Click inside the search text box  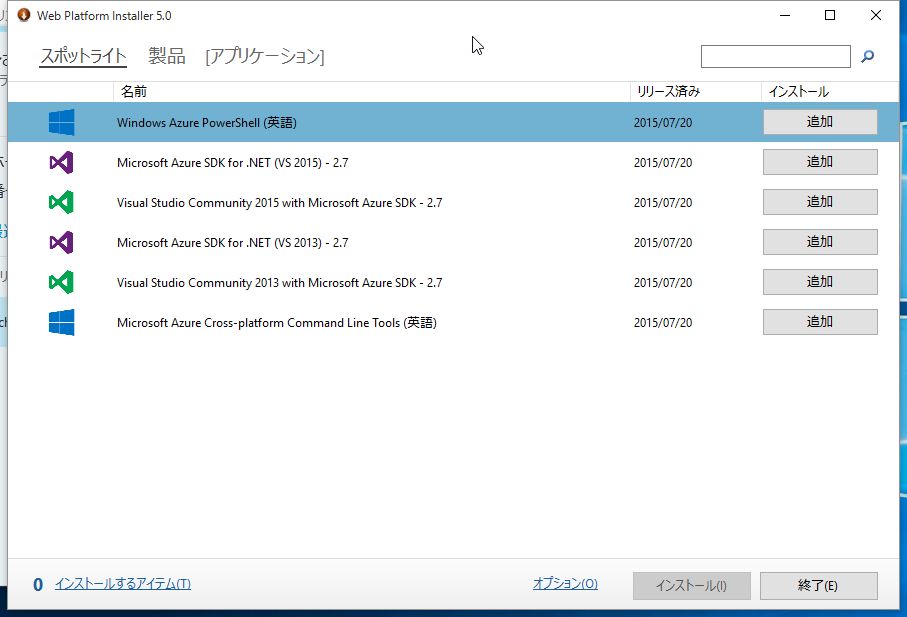click(x=775, y=57)
